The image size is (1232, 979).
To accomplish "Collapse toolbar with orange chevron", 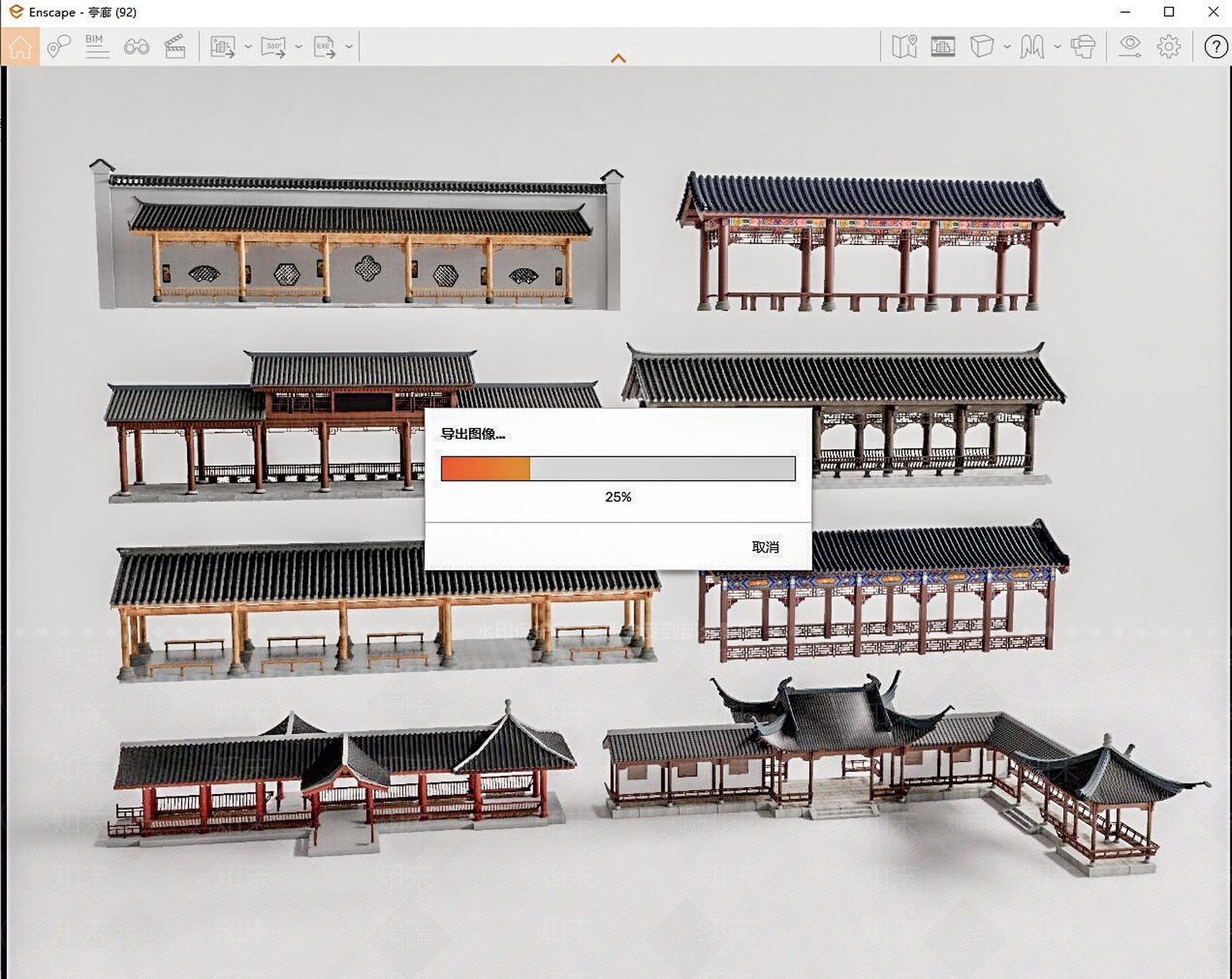I will 618,58.
